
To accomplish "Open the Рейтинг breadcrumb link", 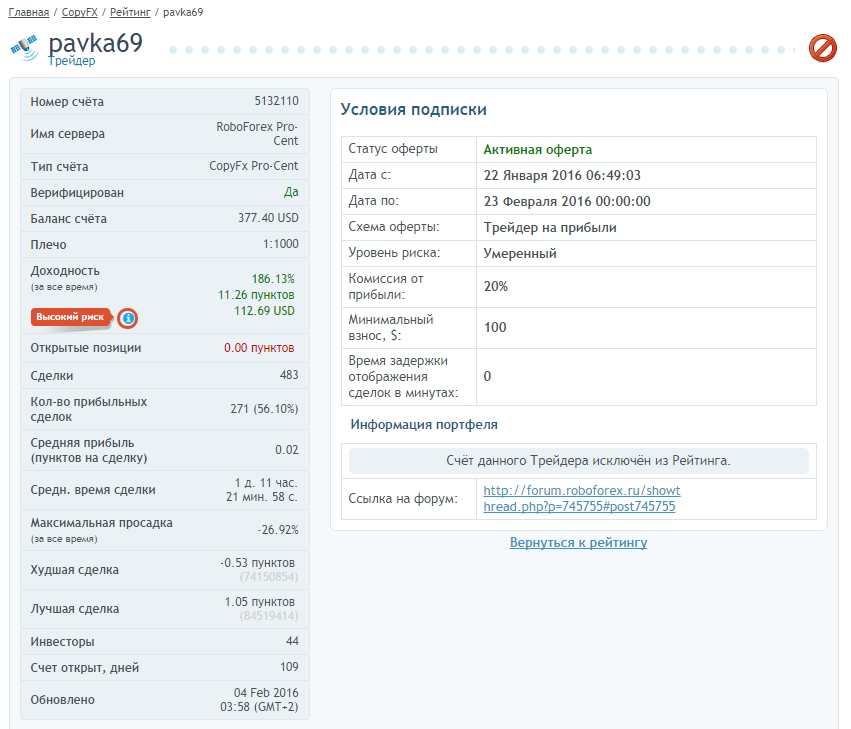I will (x=130, y=12).
